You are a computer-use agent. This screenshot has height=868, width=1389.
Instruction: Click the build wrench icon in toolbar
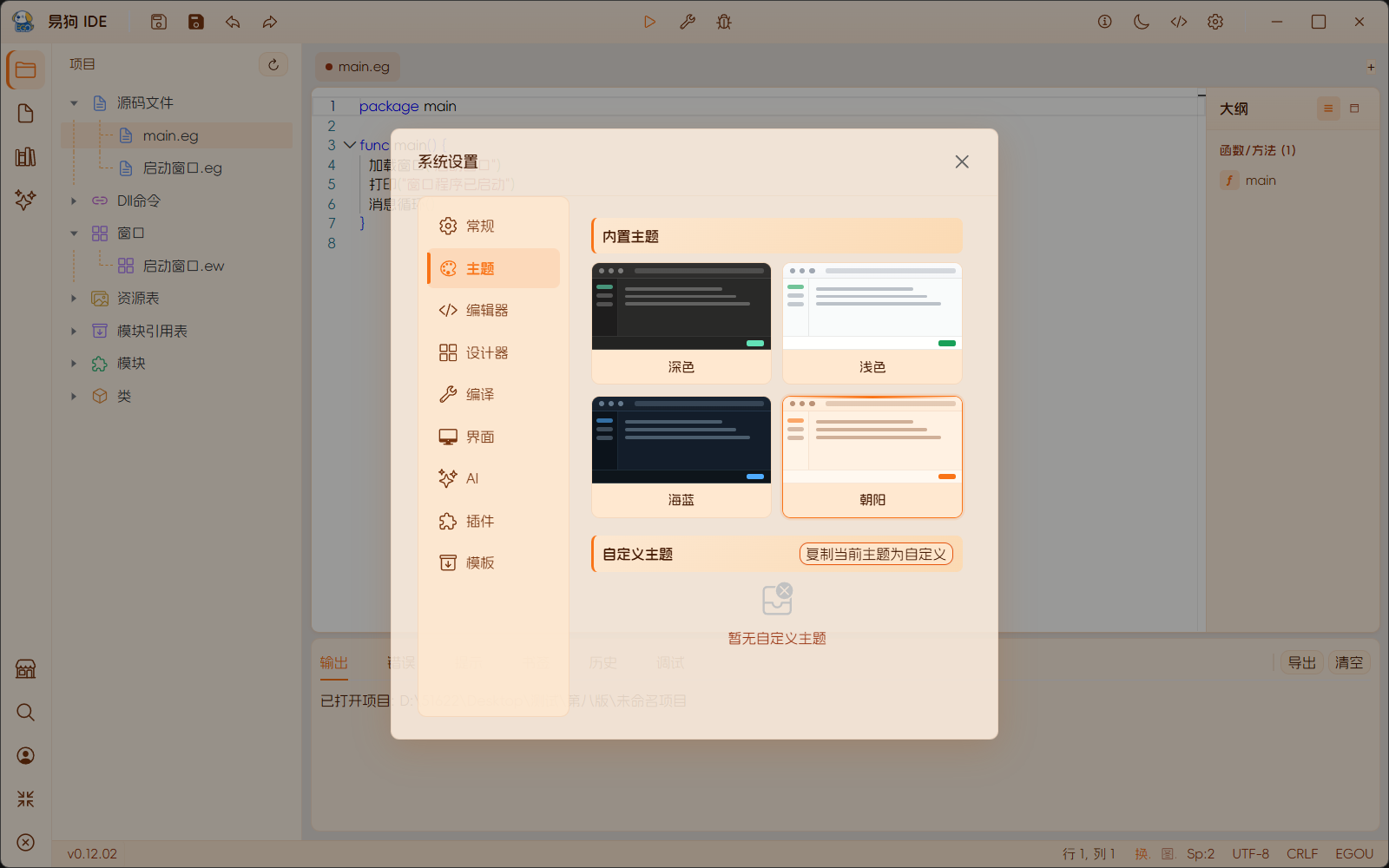(x=687, y=22)
